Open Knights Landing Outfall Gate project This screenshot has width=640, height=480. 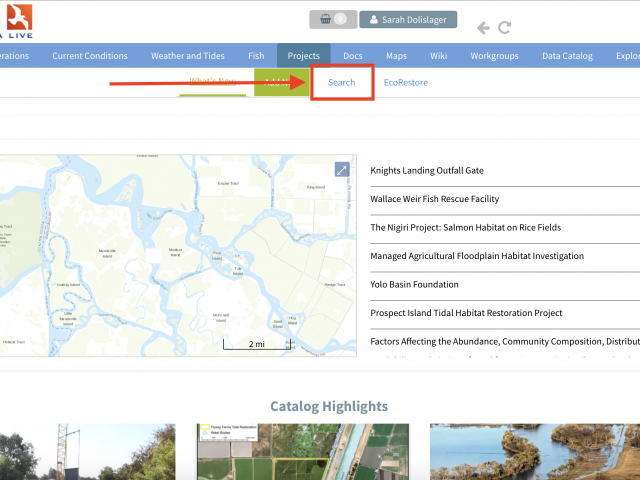pos(426,170)
